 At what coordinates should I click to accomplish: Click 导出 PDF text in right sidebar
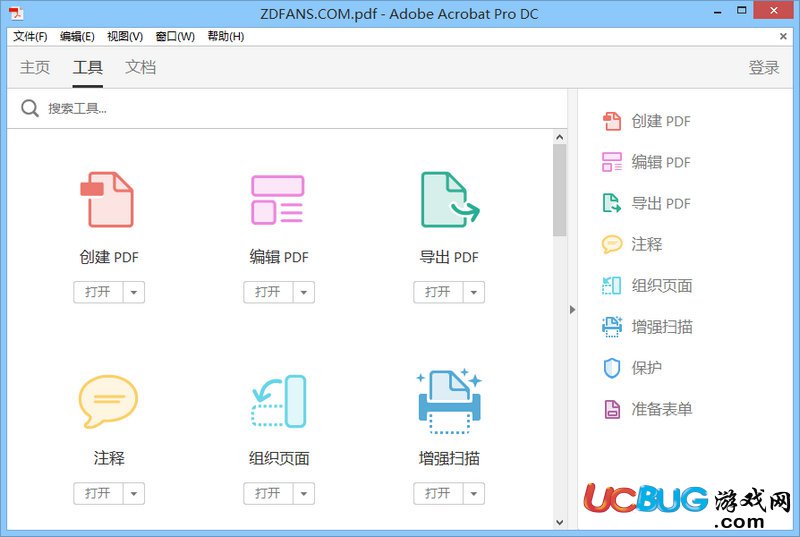click(x=661, y=203)
